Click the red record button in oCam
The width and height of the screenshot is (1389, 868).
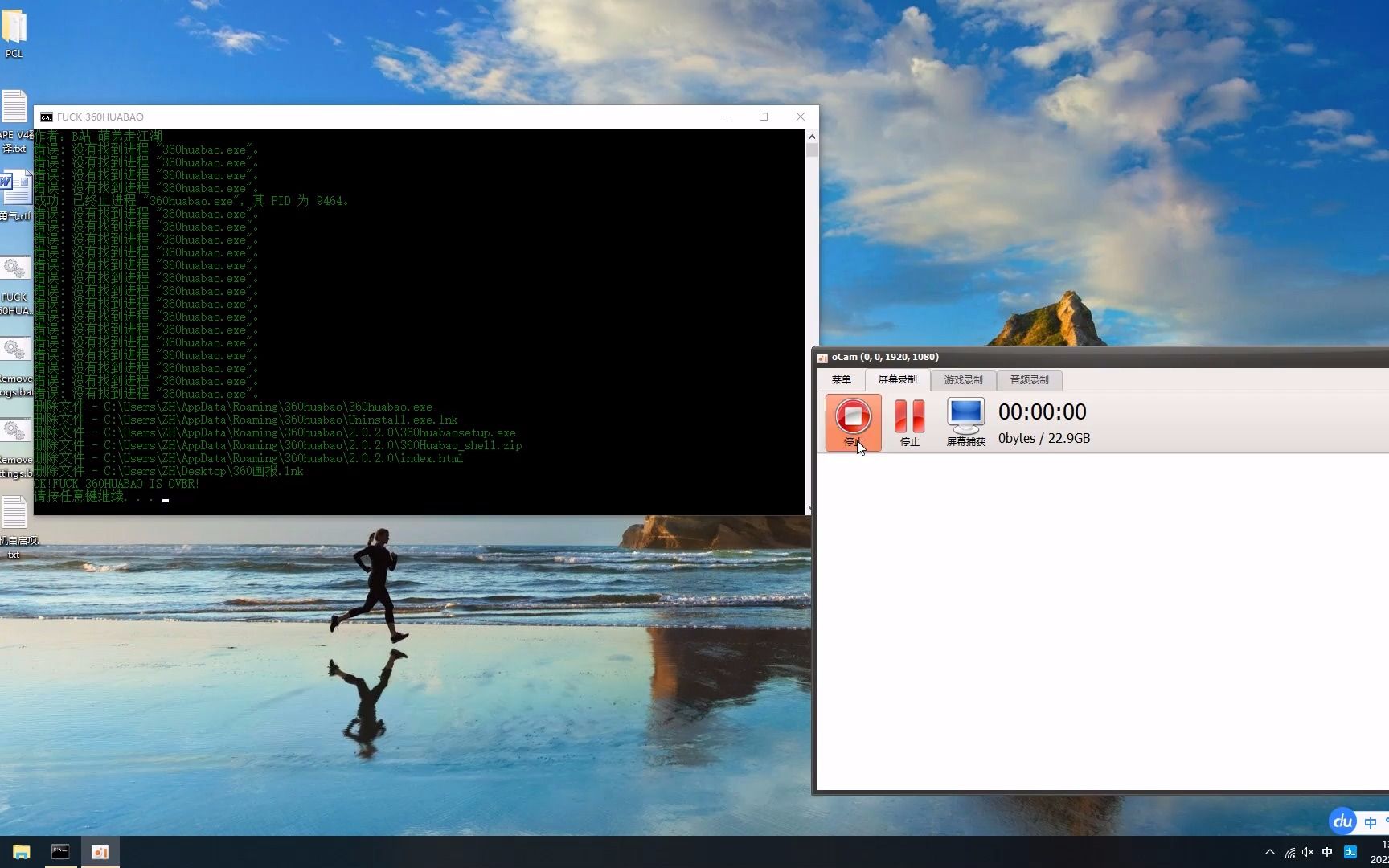(853, 422)
